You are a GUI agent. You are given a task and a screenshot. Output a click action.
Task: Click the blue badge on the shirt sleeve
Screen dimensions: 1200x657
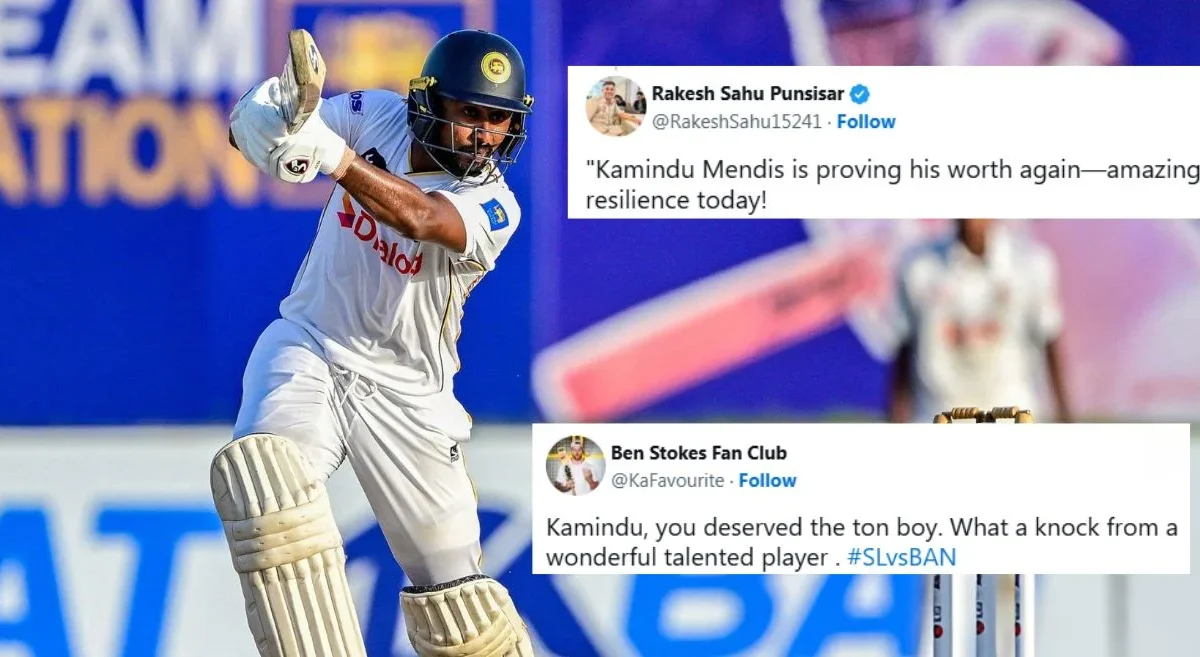pyautogui.click(x=495, y=214)
